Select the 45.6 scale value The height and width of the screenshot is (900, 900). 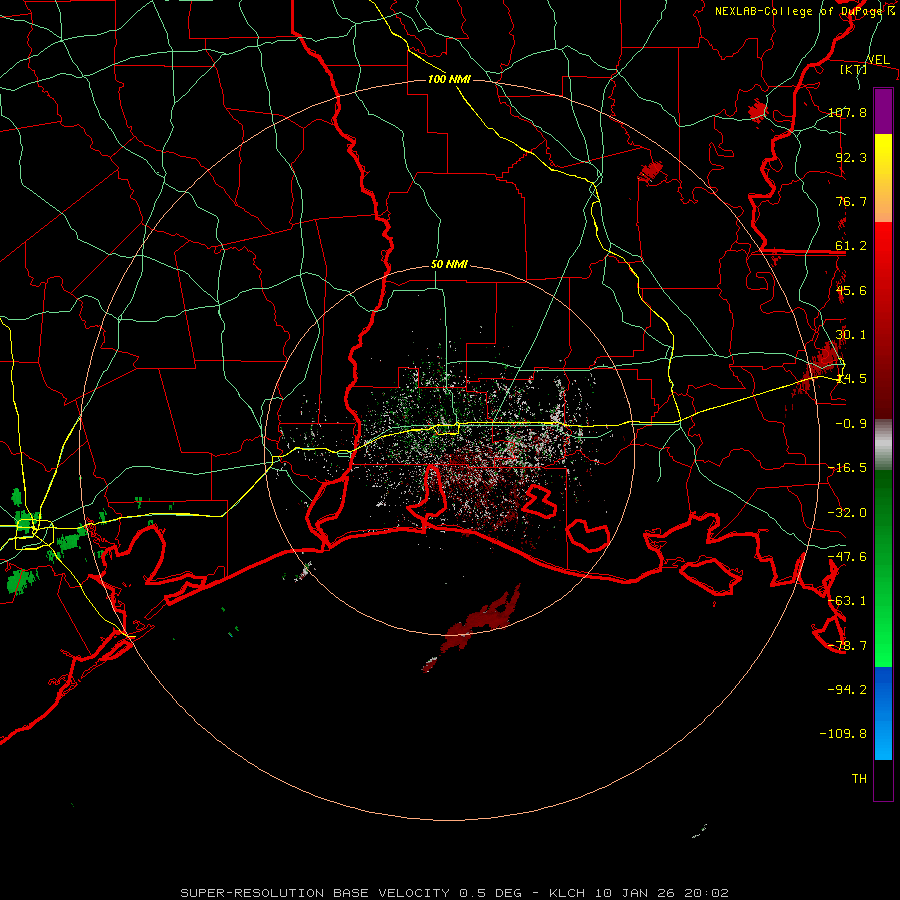[851, 290]
